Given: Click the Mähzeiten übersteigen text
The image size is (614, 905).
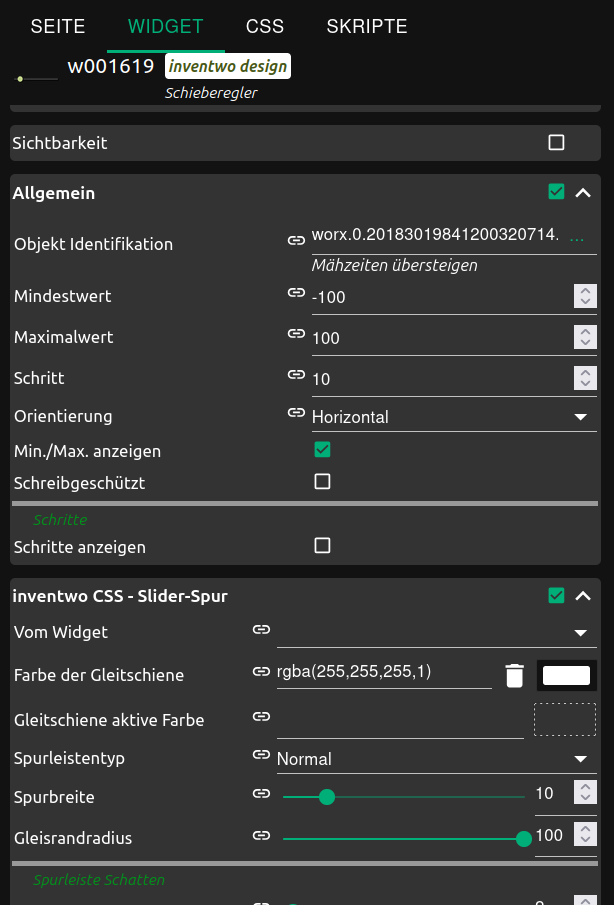Looking at the screenshot, I should coord(395,265).
